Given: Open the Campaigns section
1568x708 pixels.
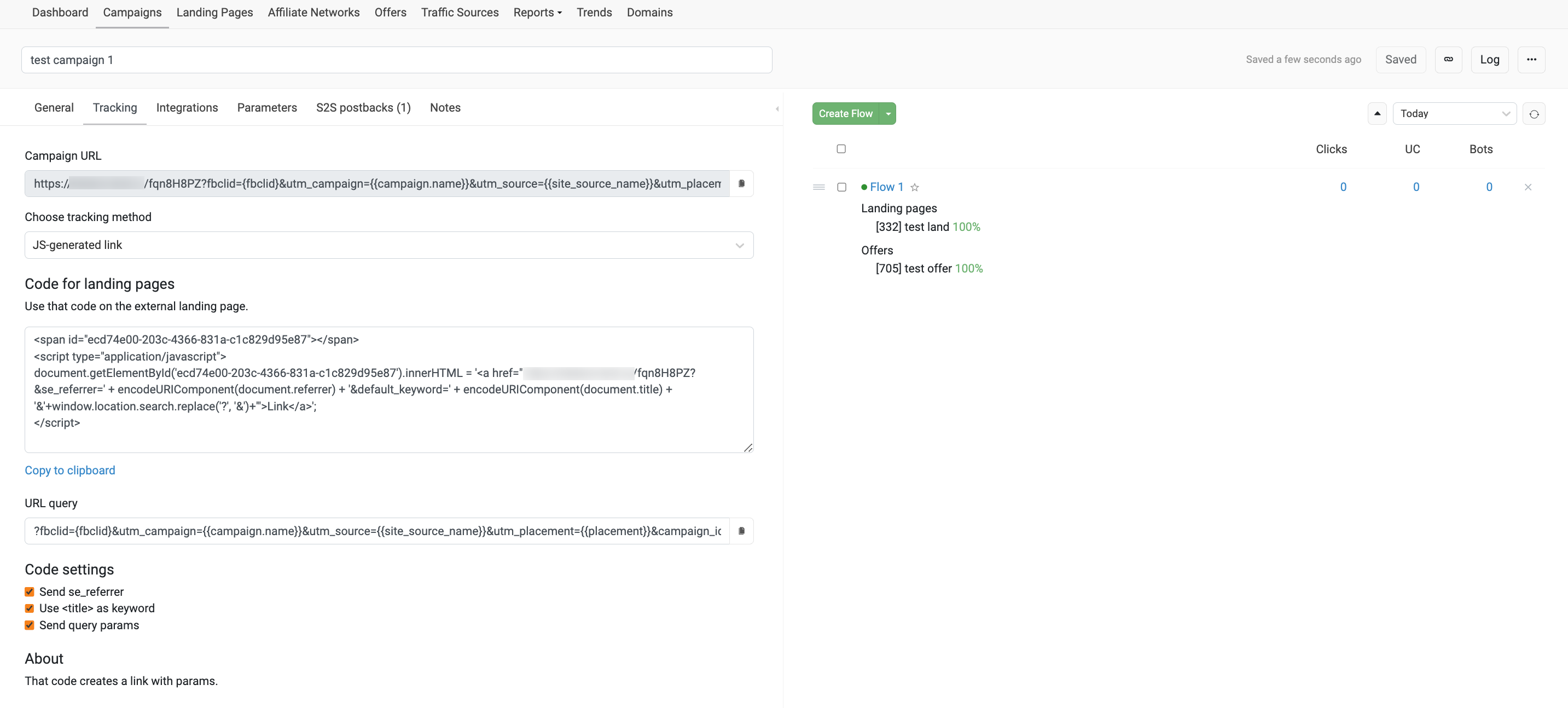Looking at the screenshot, I should [x=132, y=12].
